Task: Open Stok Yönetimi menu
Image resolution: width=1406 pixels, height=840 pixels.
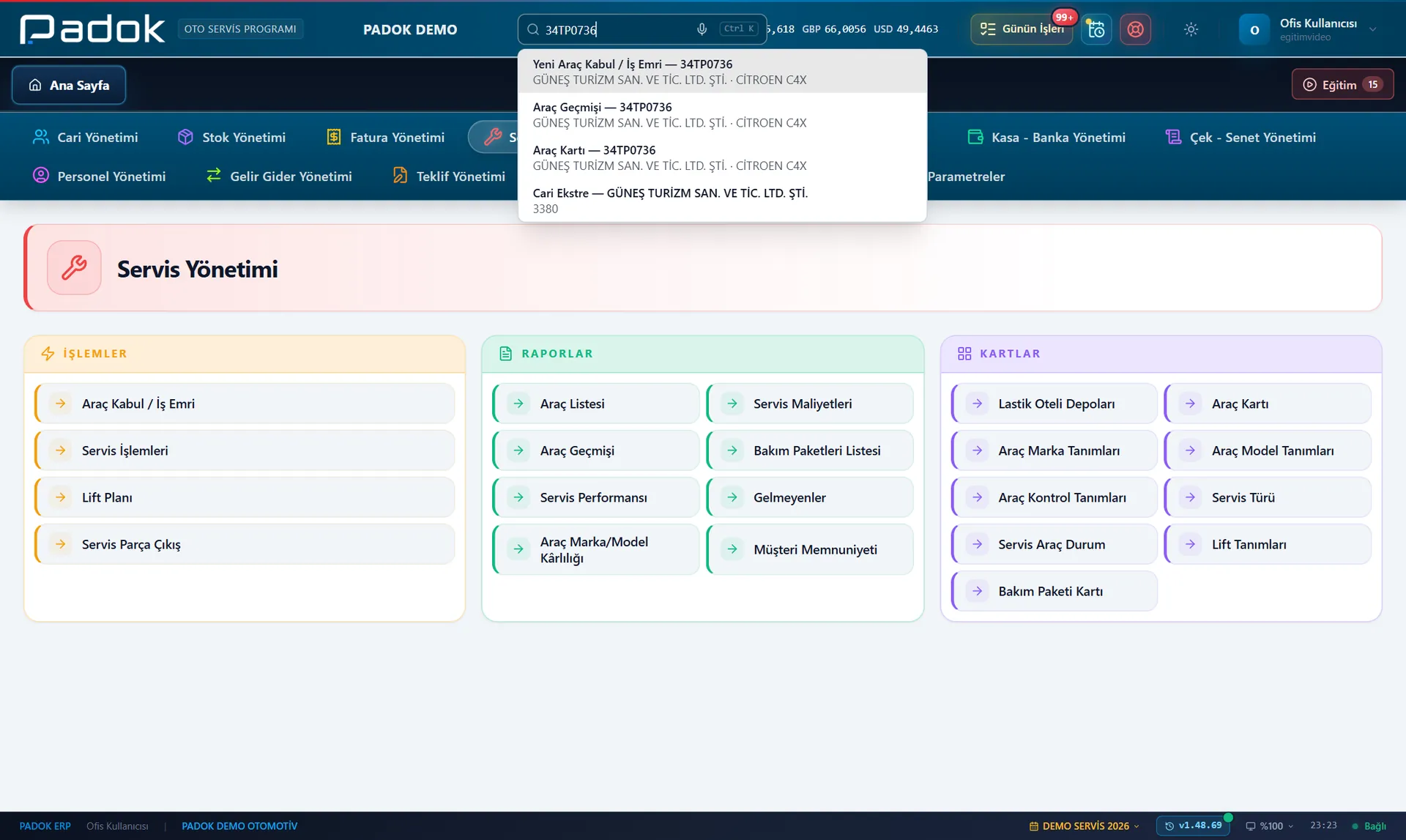Action: point(231,137)
